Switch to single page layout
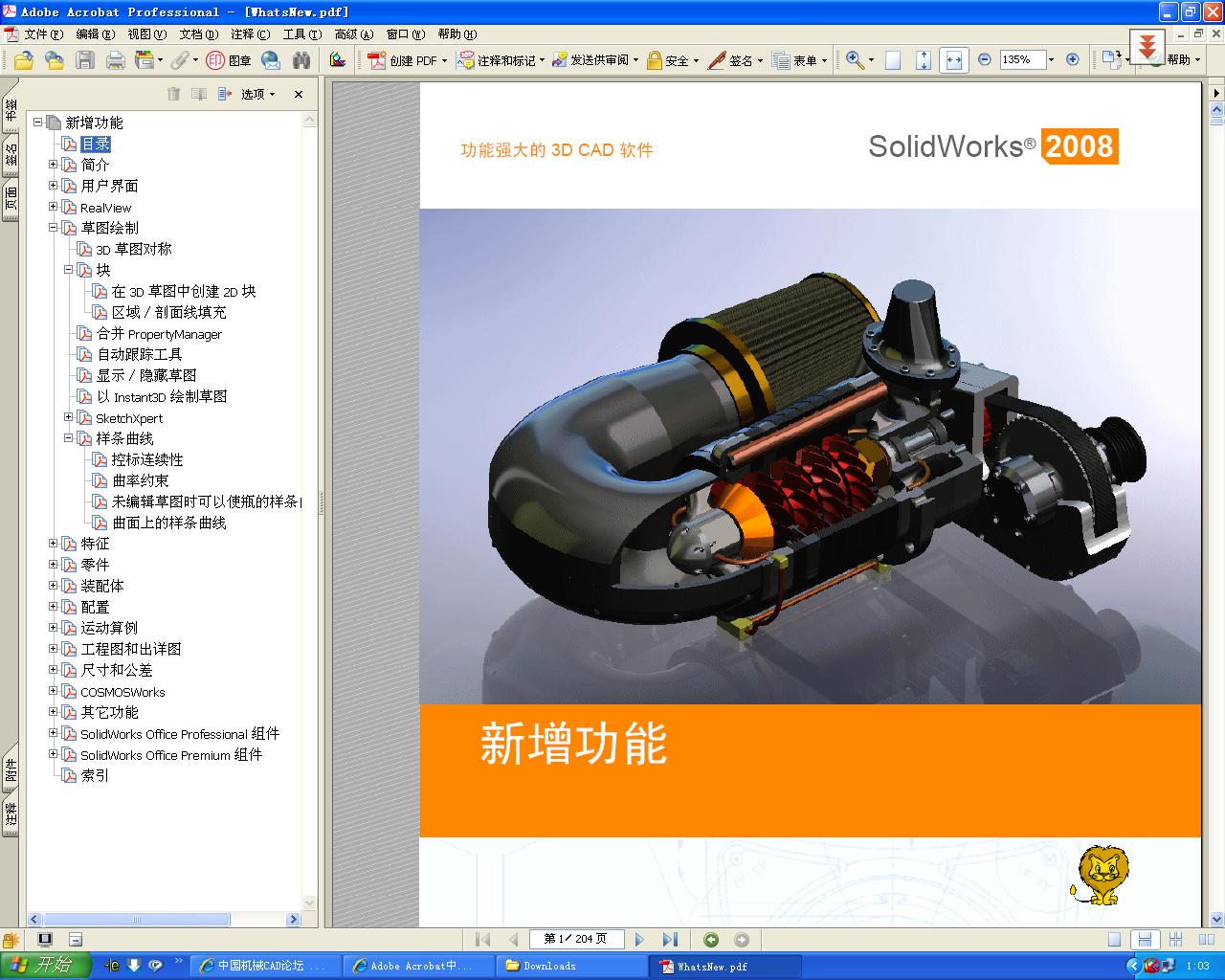Image resolution: width=1225 pixels, height=980 pixels. pyautogui.click(x=1114, y=940)
